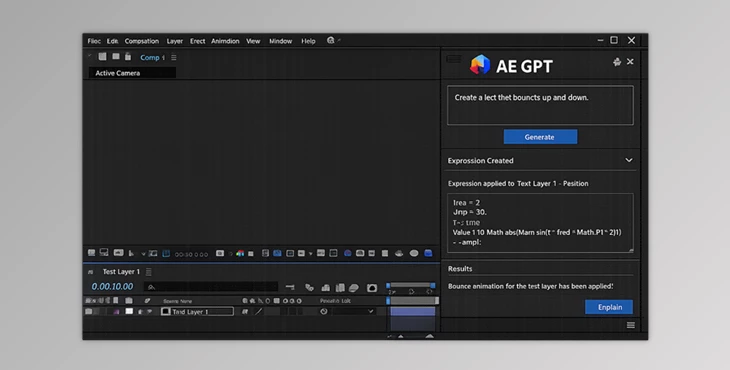Toggle the blue-outlined square icon before viewer timecode
The height and width of the screenshot is (370, 730).
[x=166, y=253]
